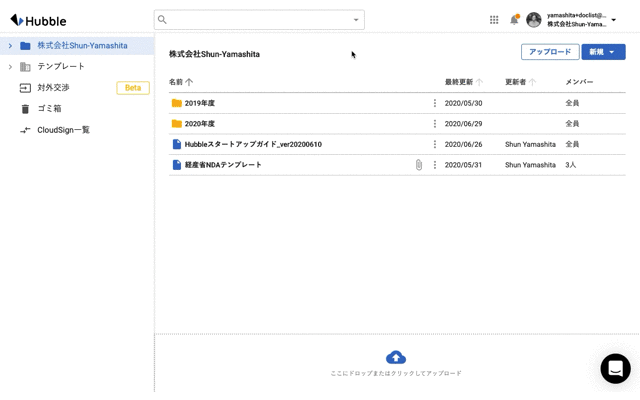The height and width of the screenshot is (400, 640).
Task: Click the search magnifier icon
Action: coord(162,20)
